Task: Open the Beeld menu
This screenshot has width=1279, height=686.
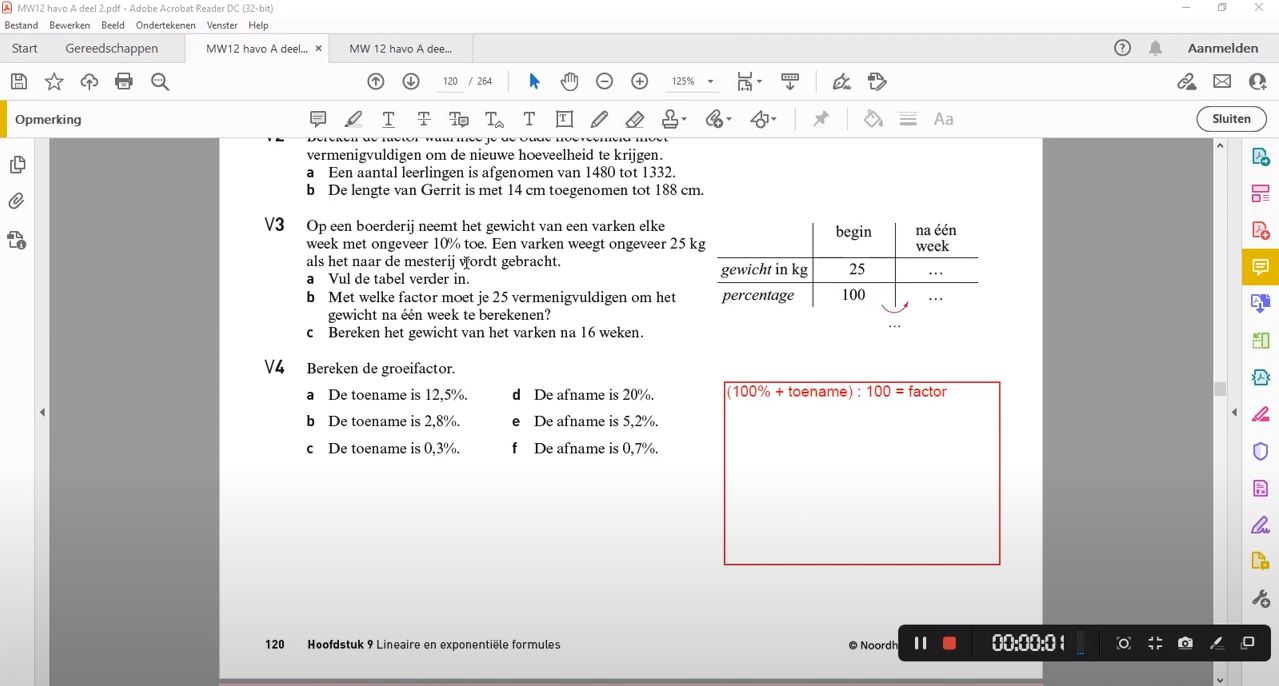Action: click(x=113, y=25)
